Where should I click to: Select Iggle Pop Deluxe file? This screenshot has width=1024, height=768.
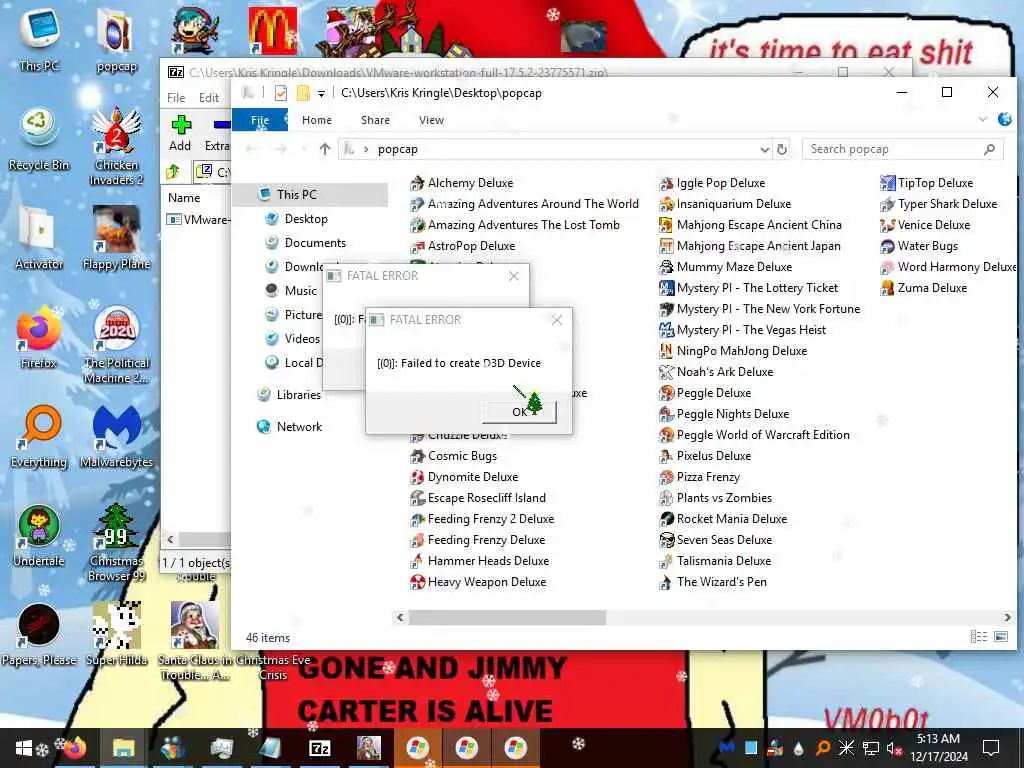coord(712,183)
